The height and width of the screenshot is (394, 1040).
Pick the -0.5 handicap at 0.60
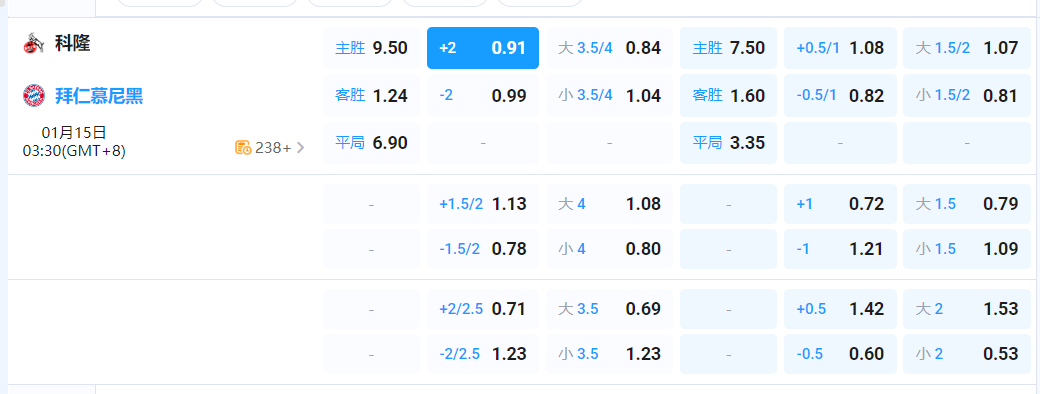tap(840, 354)
